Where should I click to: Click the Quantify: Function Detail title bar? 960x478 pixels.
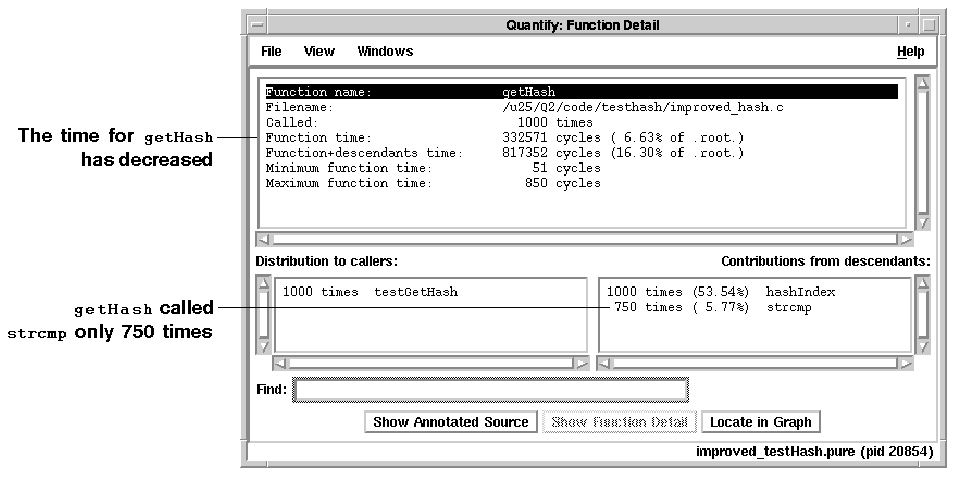click(583, 25)
